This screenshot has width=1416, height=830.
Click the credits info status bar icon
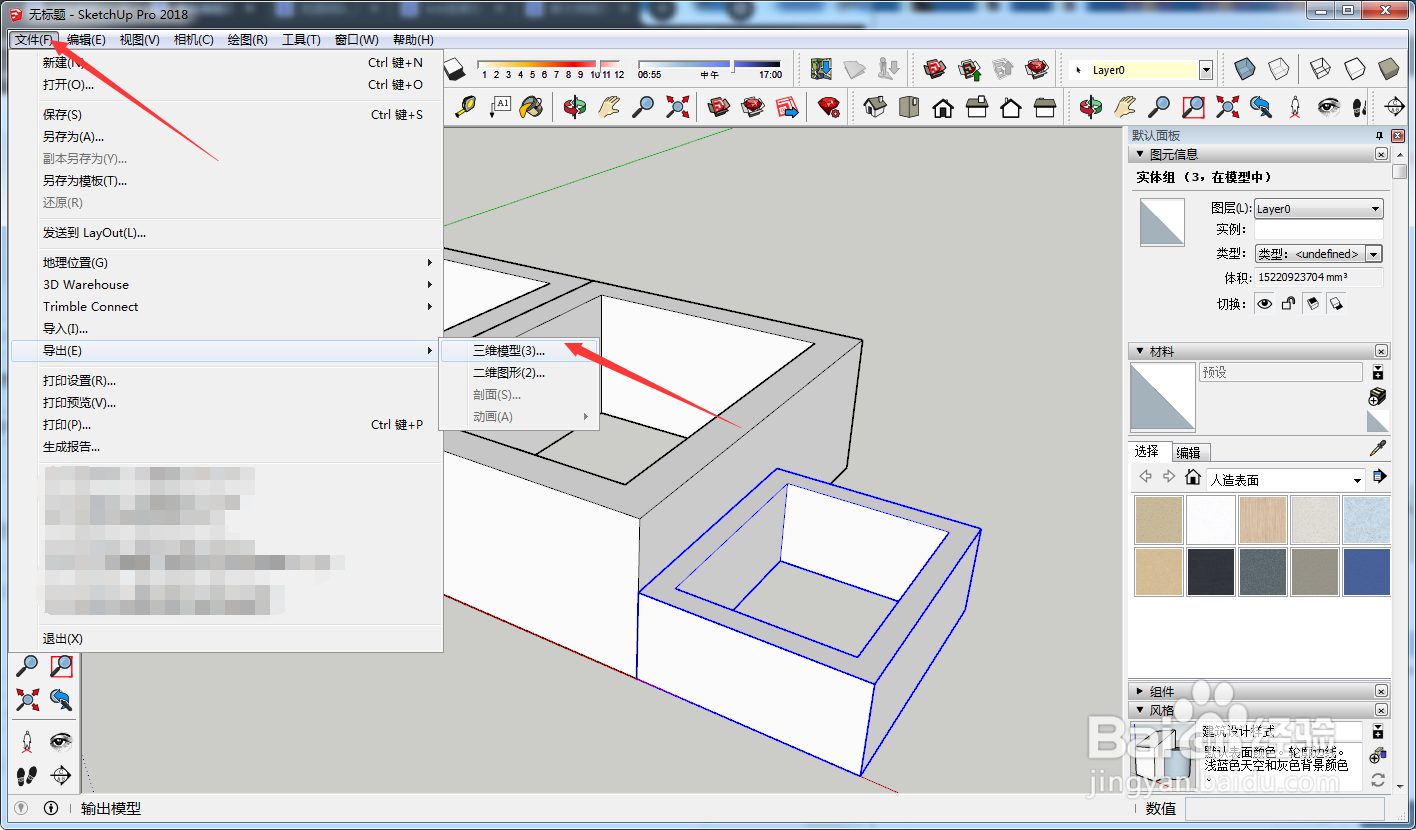pos(51,808)
